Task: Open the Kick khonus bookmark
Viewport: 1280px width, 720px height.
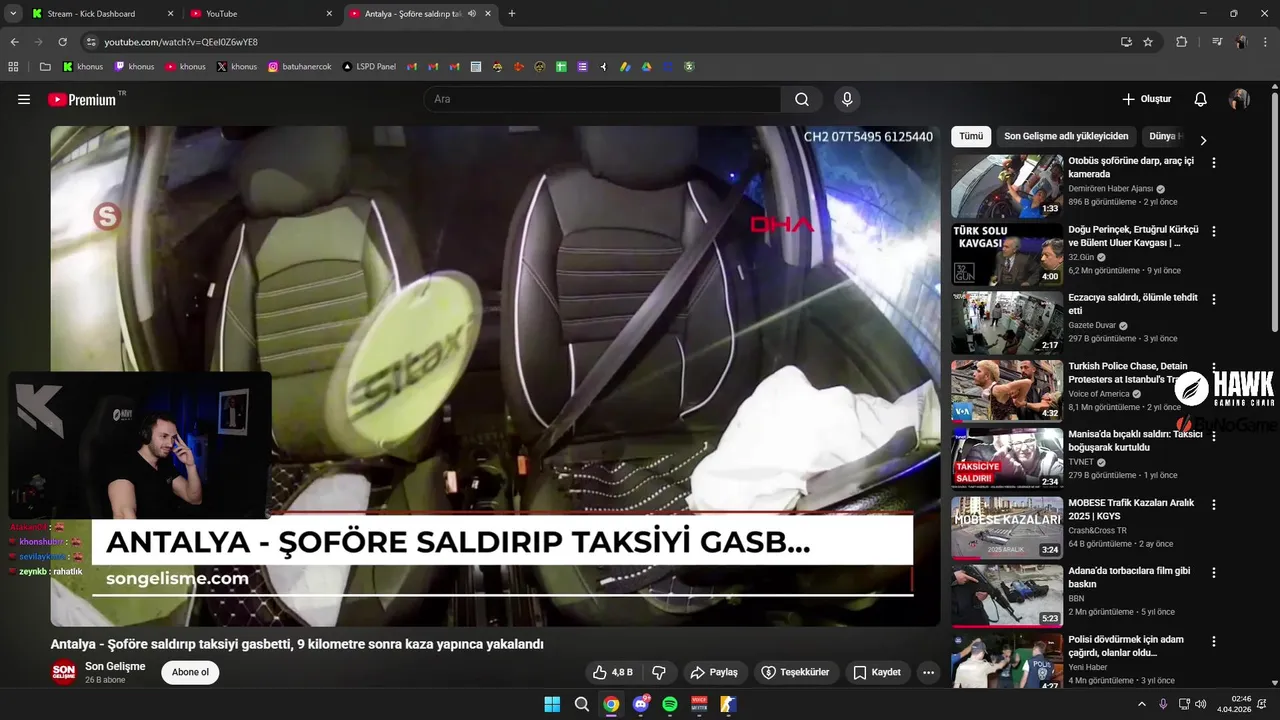Action: (83, 67)
